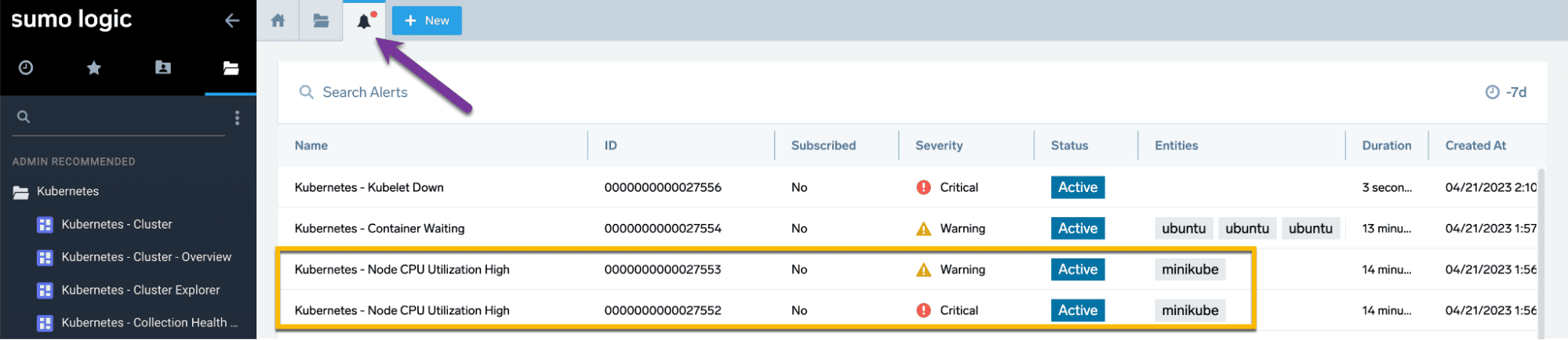Screen dimensions: 1568x340
Task: Select the first ubuntu entity tag
Action: pos(1184,229)
